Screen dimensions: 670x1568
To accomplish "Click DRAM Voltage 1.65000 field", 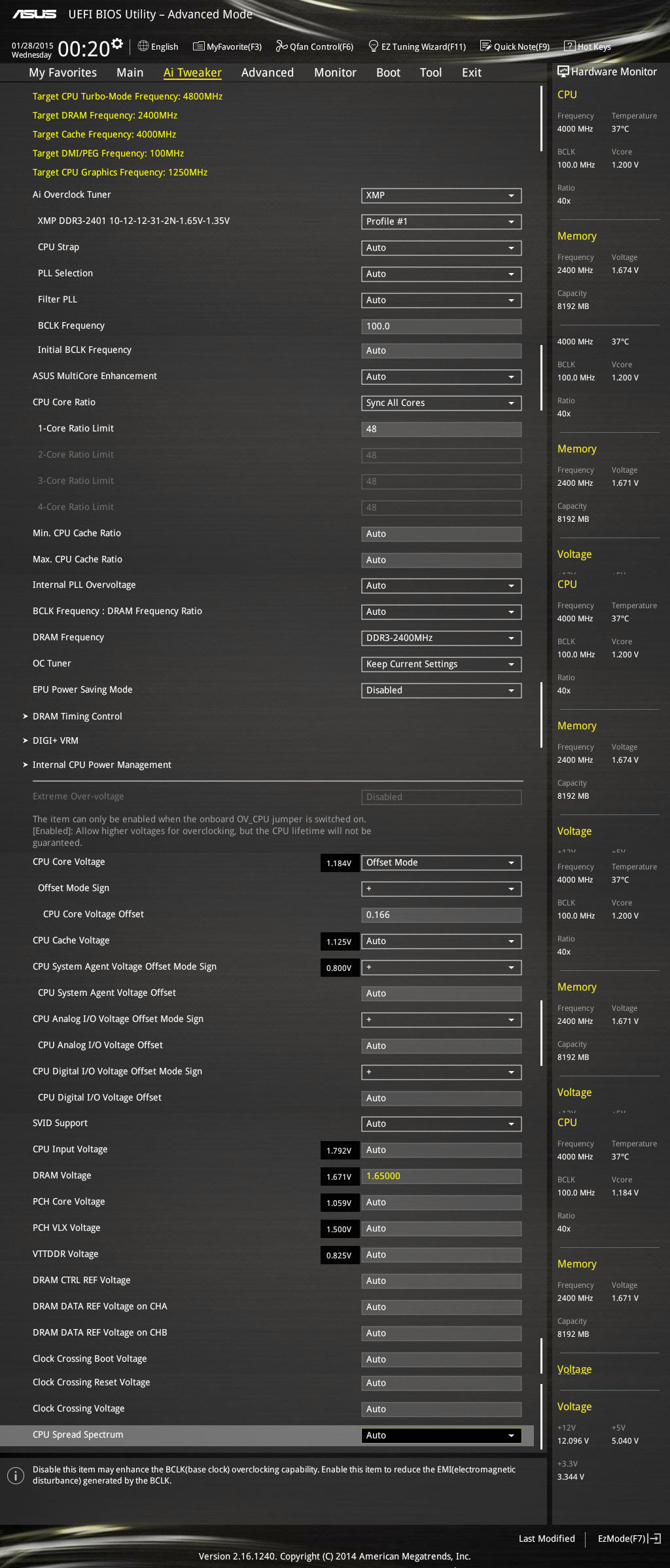I will (x=442, y=1176).
